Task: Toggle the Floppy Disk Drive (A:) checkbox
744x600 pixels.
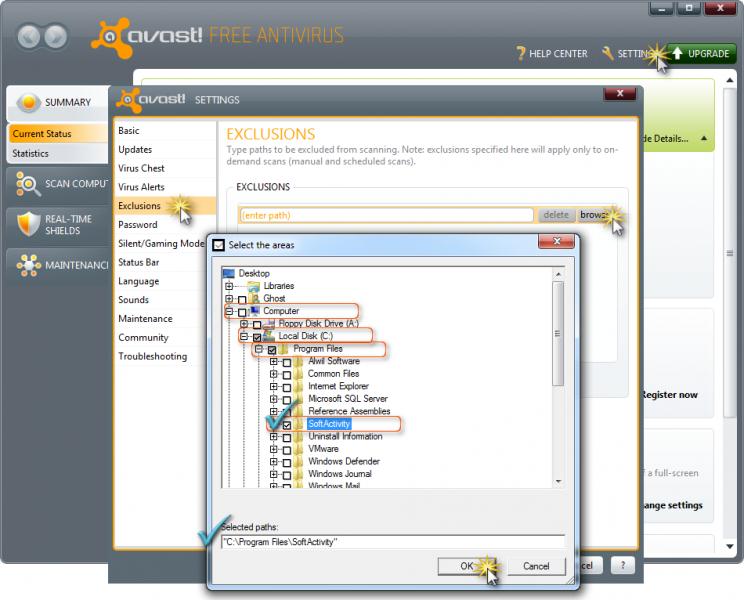Action: click(x=257, y=324)
